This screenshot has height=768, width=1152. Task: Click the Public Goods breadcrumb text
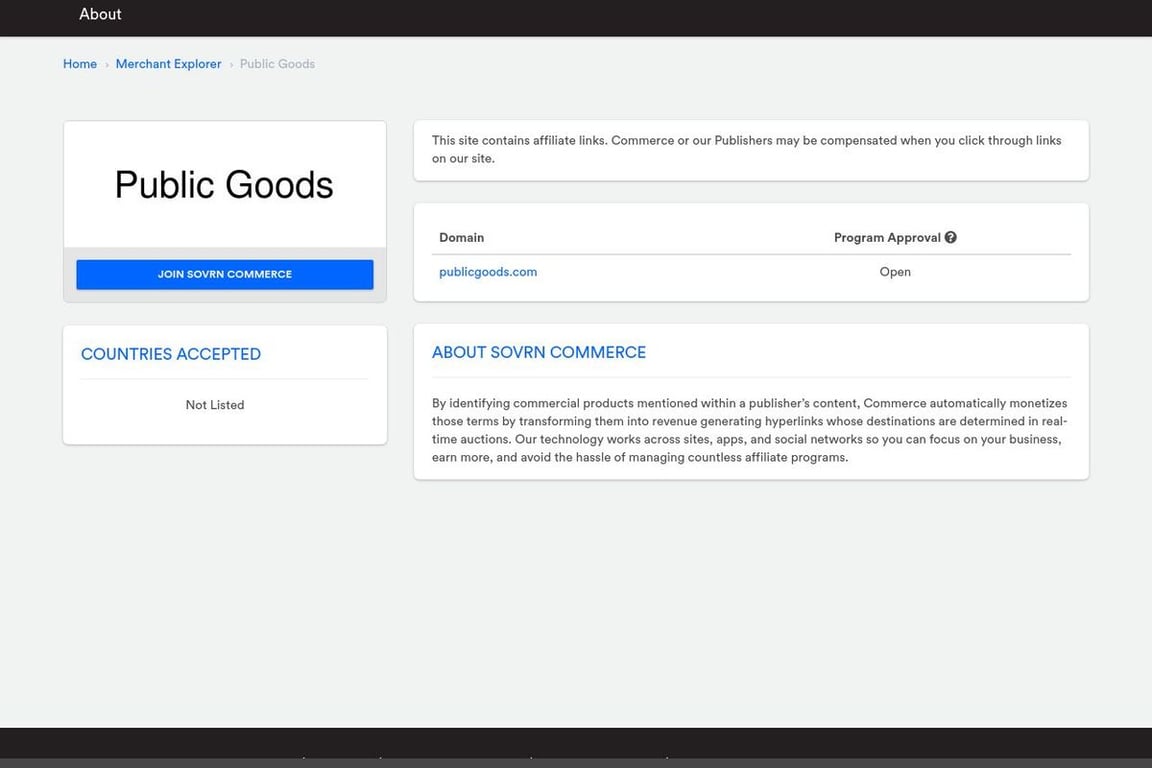click(277, 64)
